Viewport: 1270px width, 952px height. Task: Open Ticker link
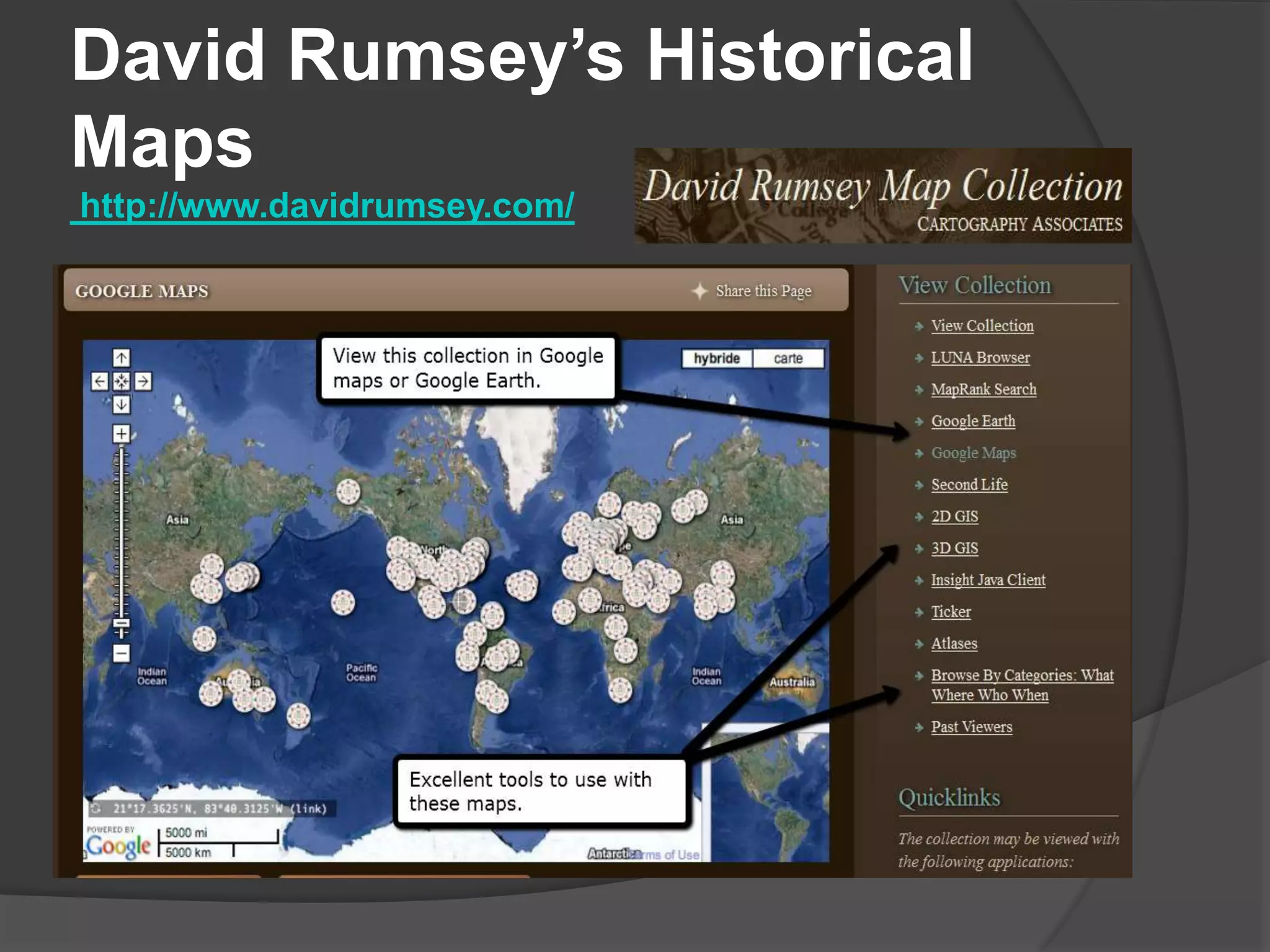coord(951,612)
